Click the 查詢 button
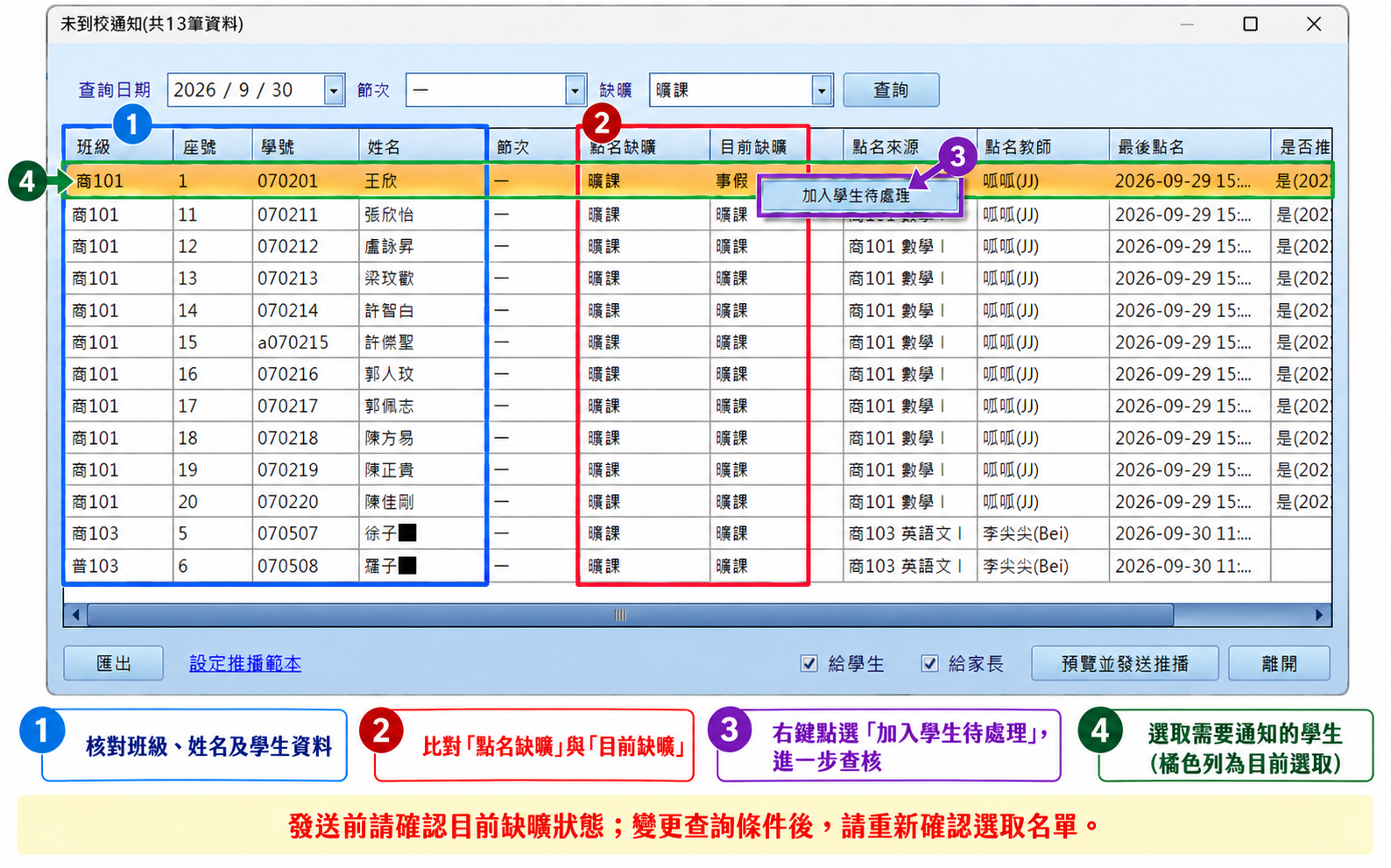1391x868 pixels. pos(891,90)
